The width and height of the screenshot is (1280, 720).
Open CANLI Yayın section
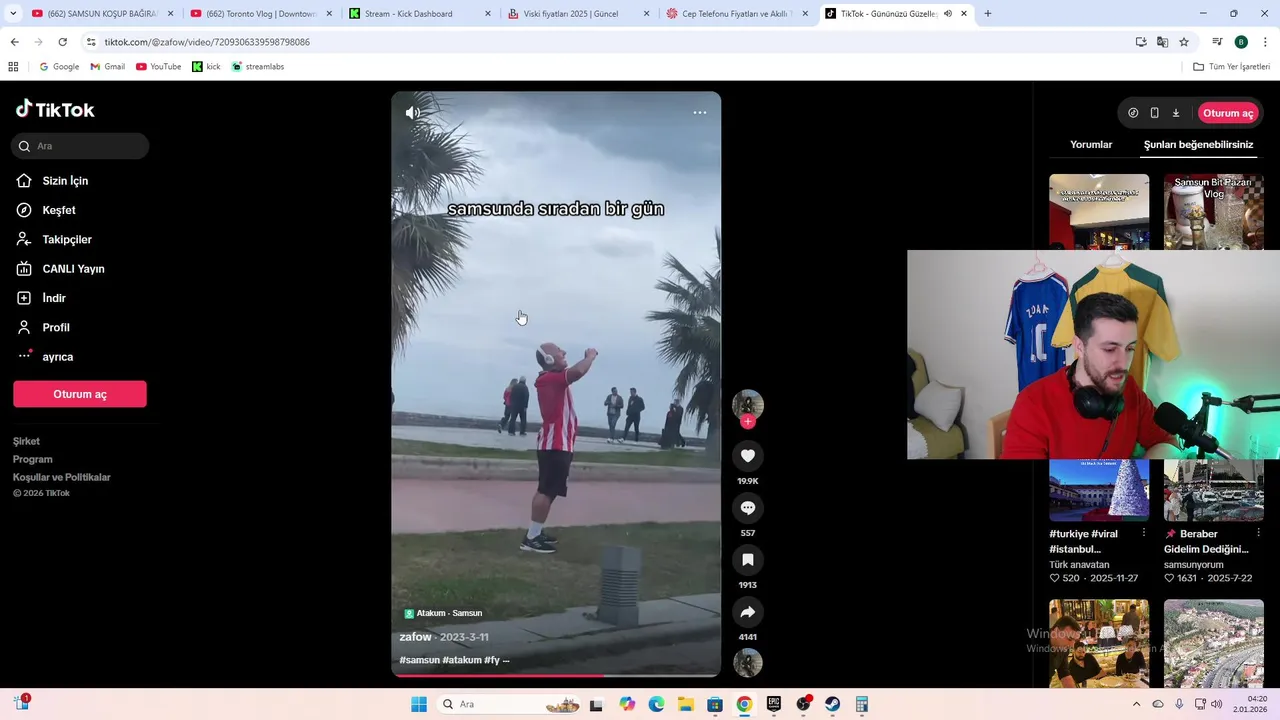pyautogui.click(x=73, y=269)
